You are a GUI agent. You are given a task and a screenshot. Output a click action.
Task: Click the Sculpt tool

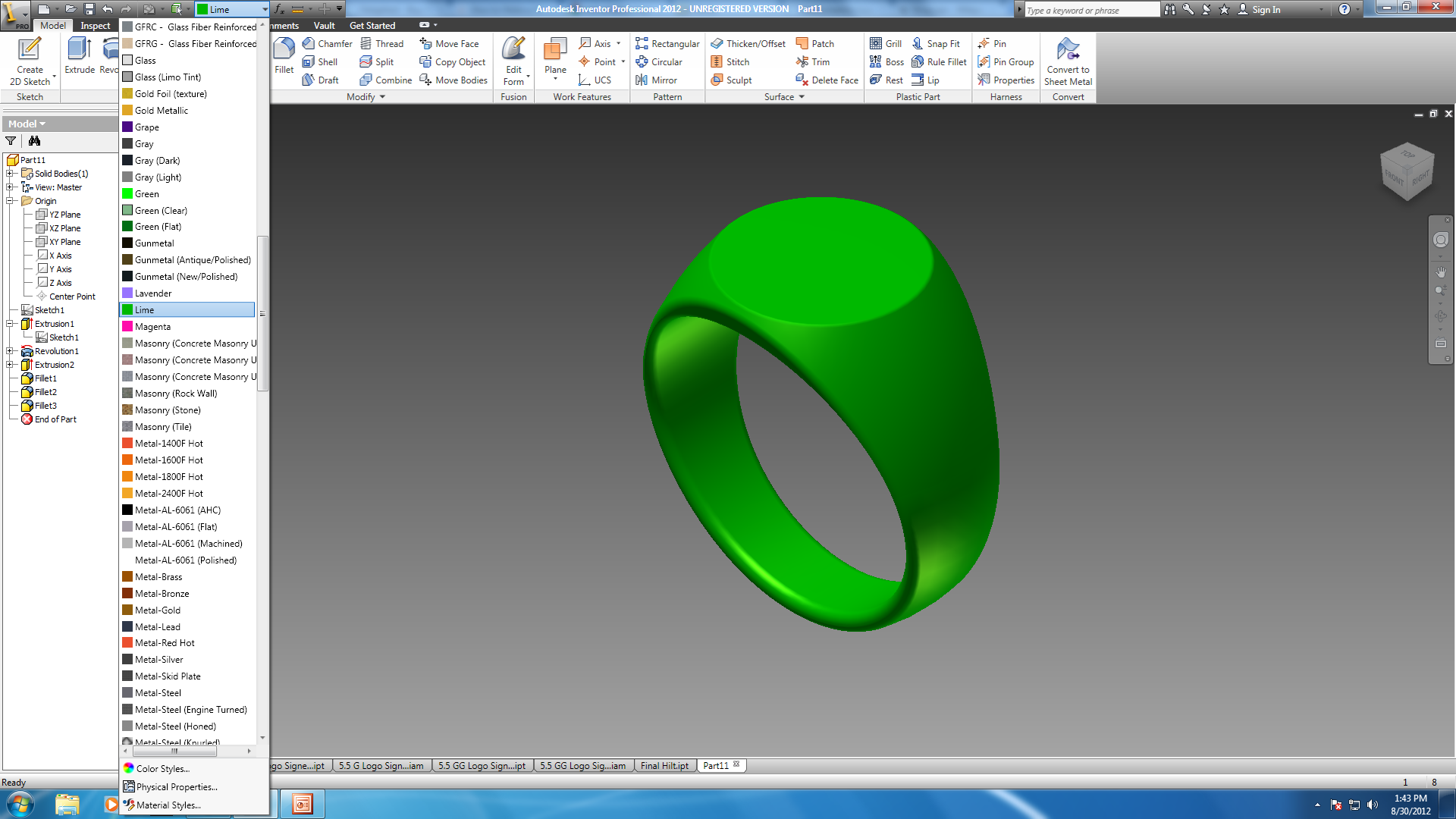coord(731,80)
